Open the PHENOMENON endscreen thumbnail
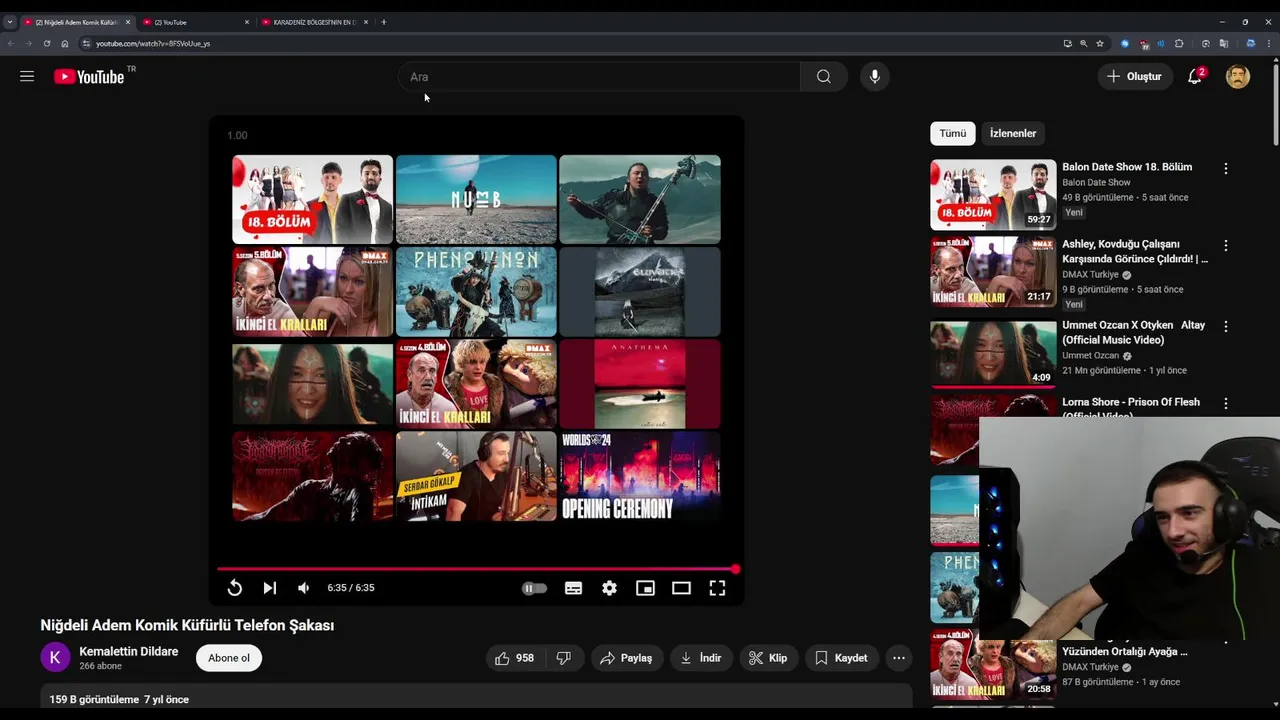Image resolution: width=1280 pixels, height=720 pixels. coord(476,291)
